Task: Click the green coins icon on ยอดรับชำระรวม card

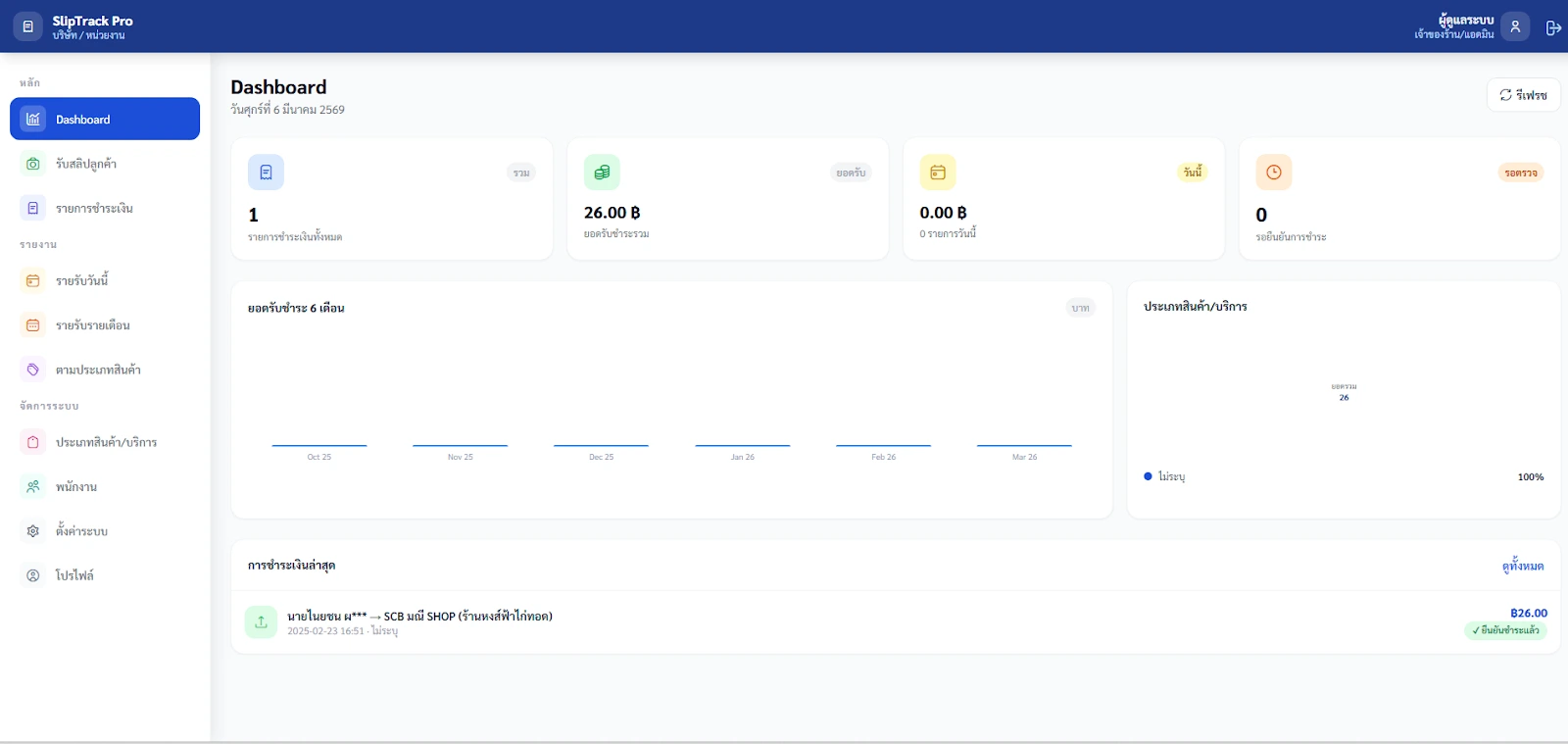Action: [x=602, y=173]
